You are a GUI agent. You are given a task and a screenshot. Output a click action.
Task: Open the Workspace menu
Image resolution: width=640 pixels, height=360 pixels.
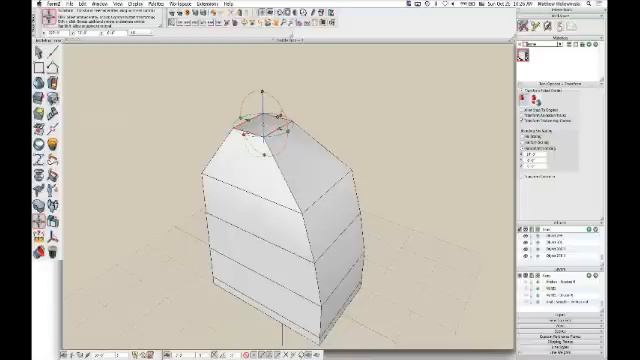pos(180,4)
